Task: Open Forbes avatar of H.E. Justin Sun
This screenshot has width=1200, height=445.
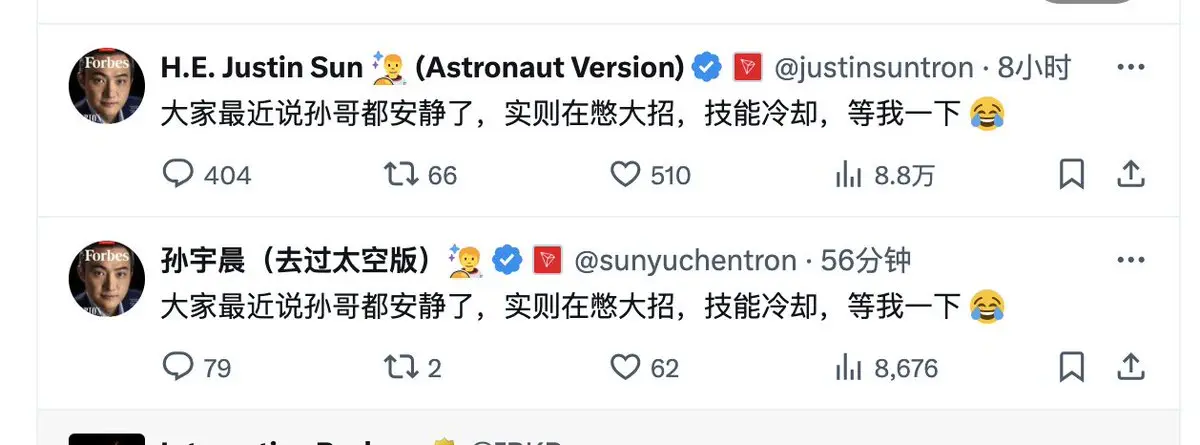Action: click(107, 86)
